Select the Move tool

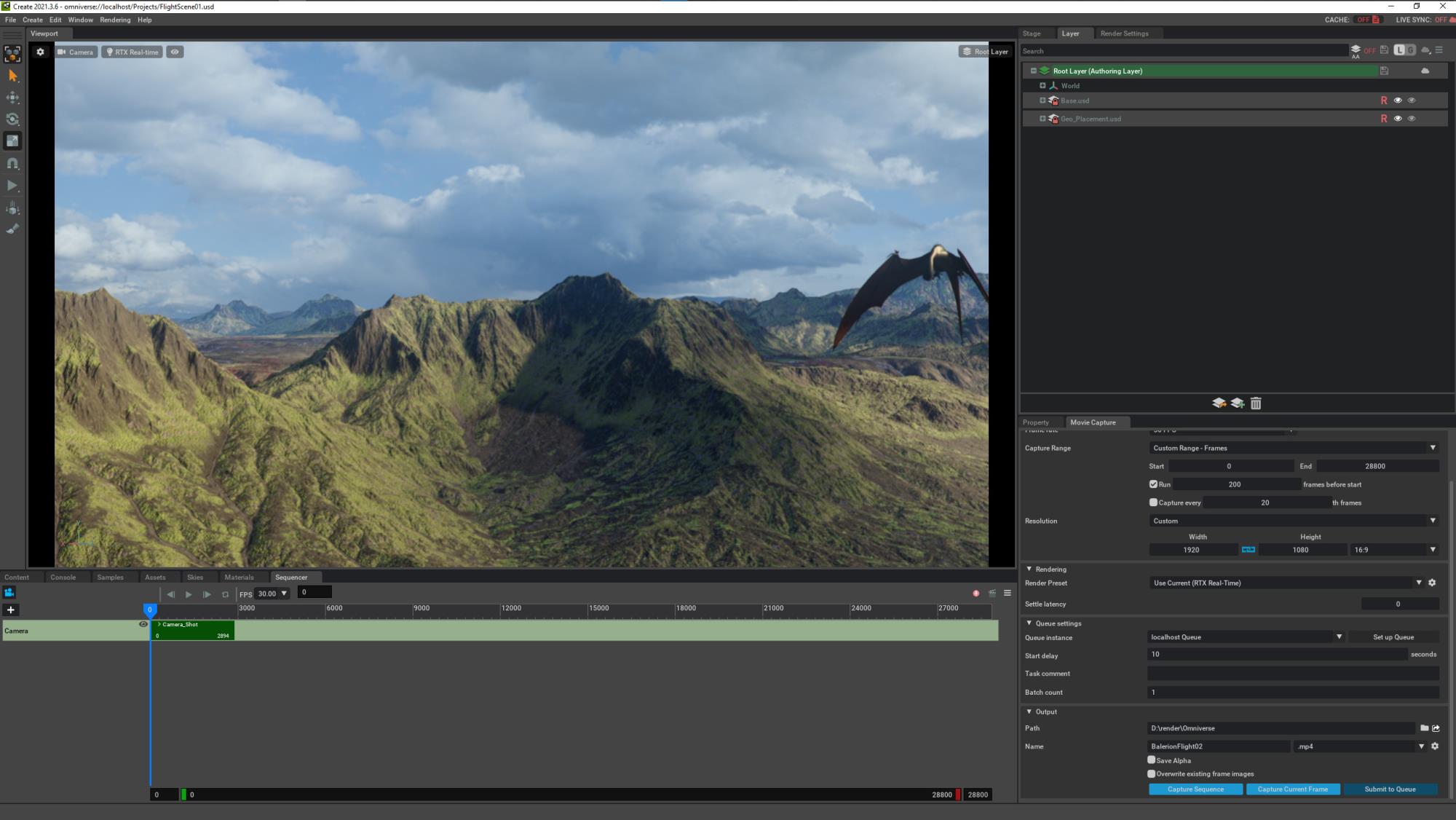click(x=12, y=98)
